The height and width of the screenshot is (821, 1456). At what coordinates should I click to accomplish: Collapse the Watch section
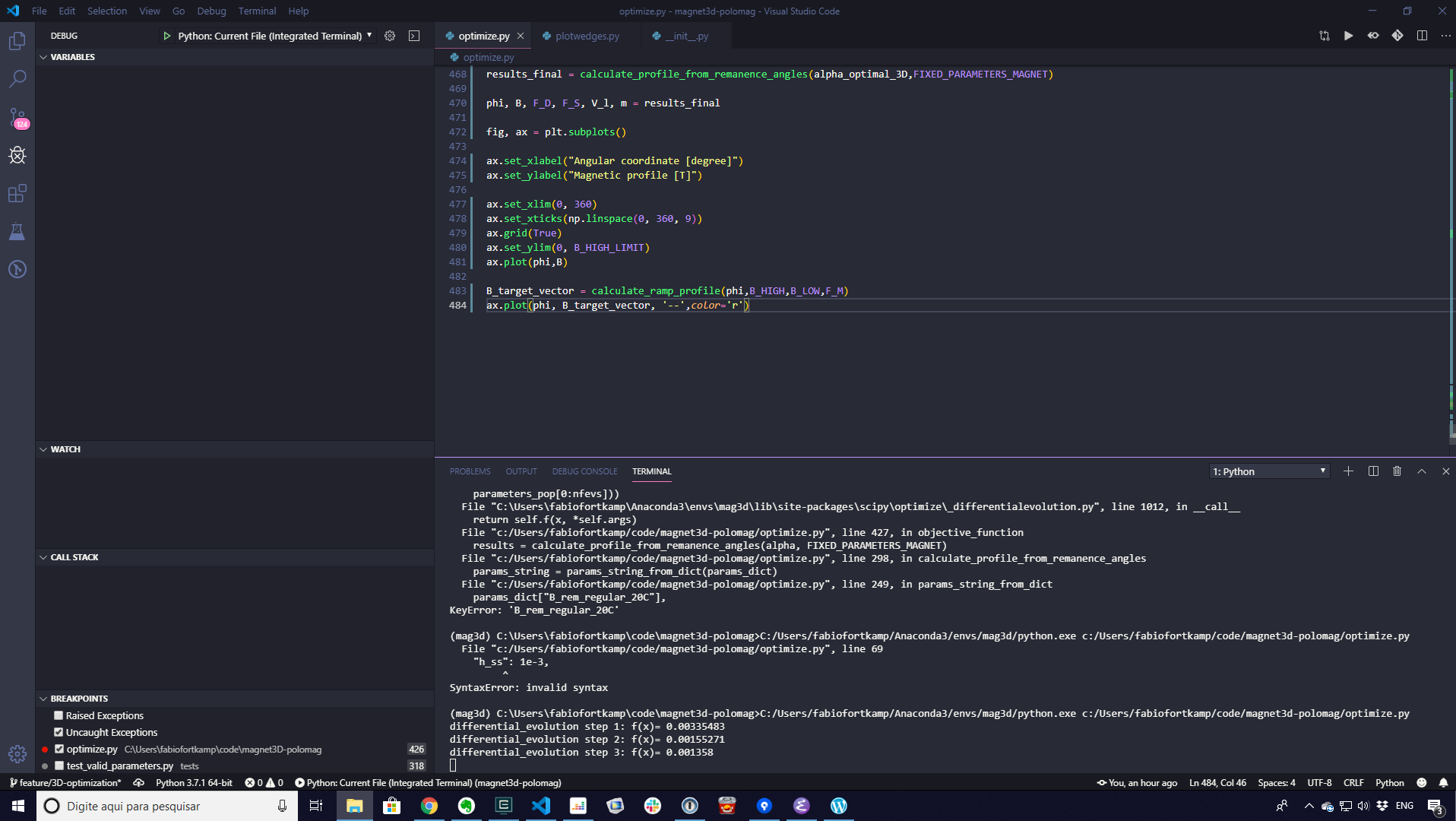[65, 449]
